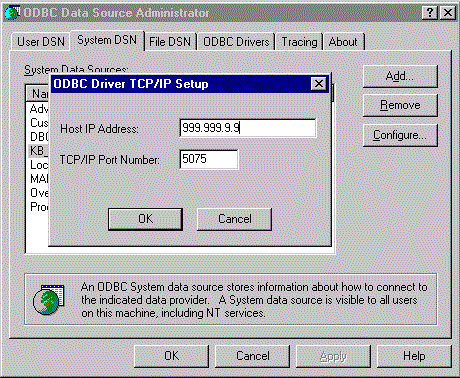The image size is (460, 378).
Task: Focus the TCP/IP Port Number field
Action: [209, 159]
